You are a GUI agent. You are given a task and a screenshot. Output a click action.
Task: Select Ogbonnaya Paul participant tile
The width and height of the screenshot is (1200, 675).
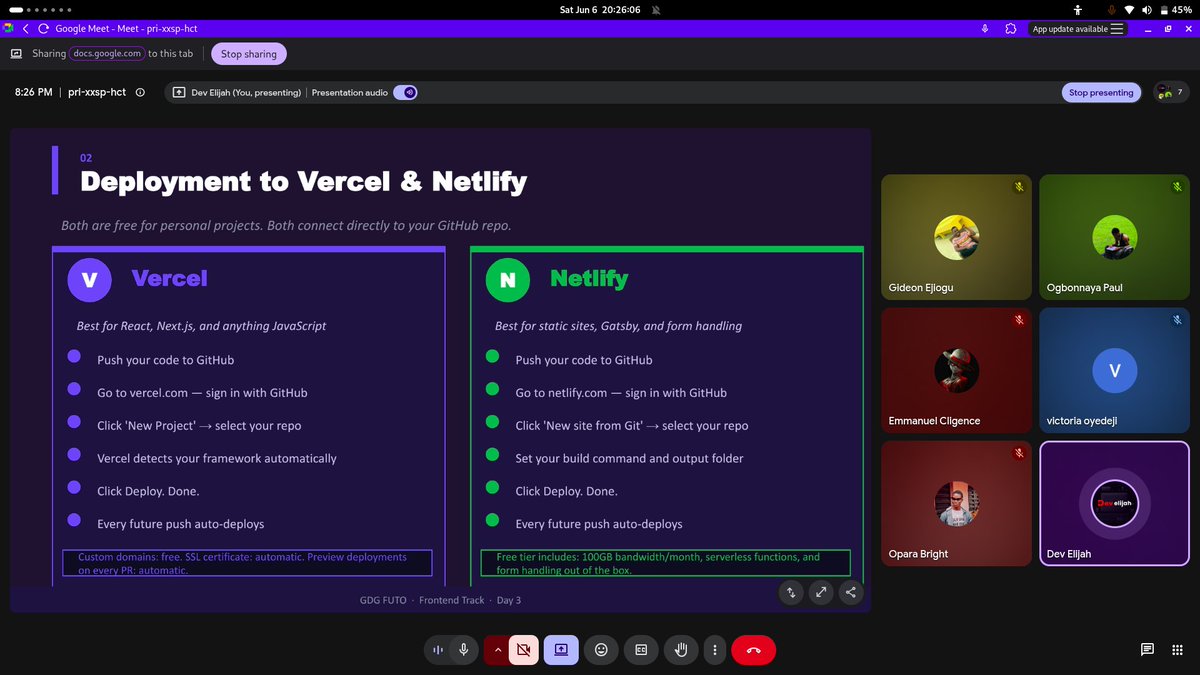[1114, 237]
